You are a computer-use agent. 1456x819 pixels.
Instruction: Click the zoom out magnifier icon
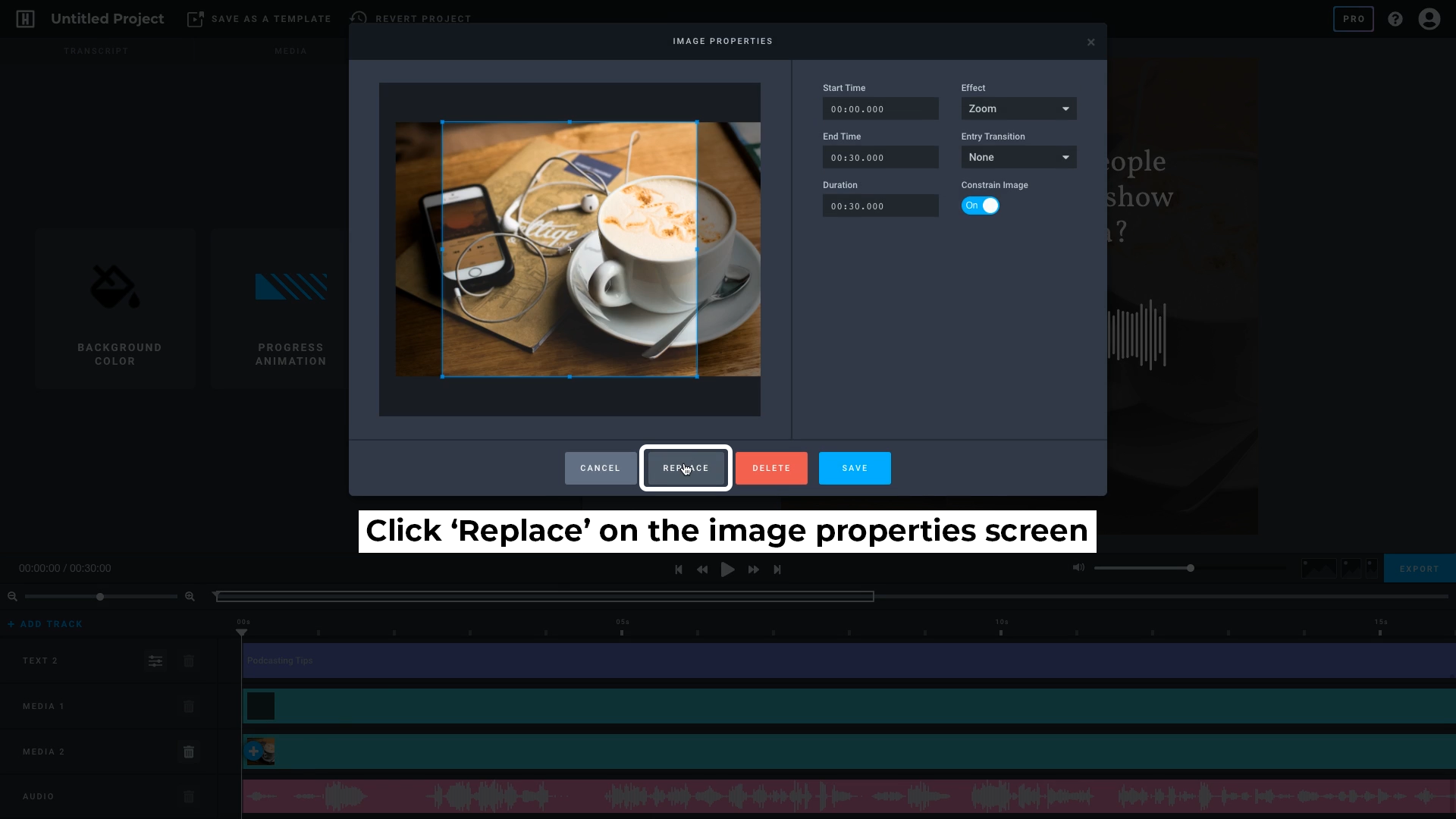click(12, 597)
